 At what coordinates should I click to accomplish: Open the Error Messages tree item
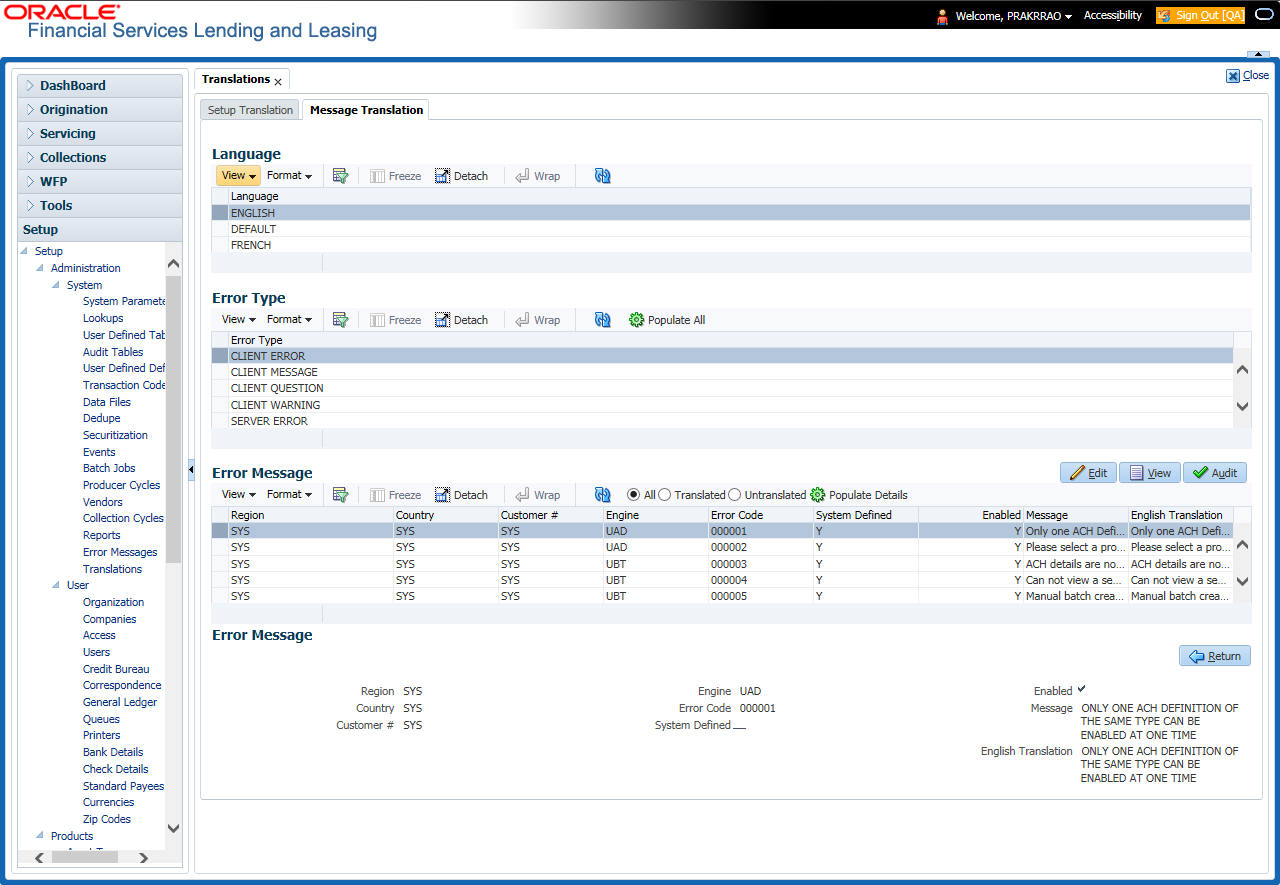pos(120,552)
